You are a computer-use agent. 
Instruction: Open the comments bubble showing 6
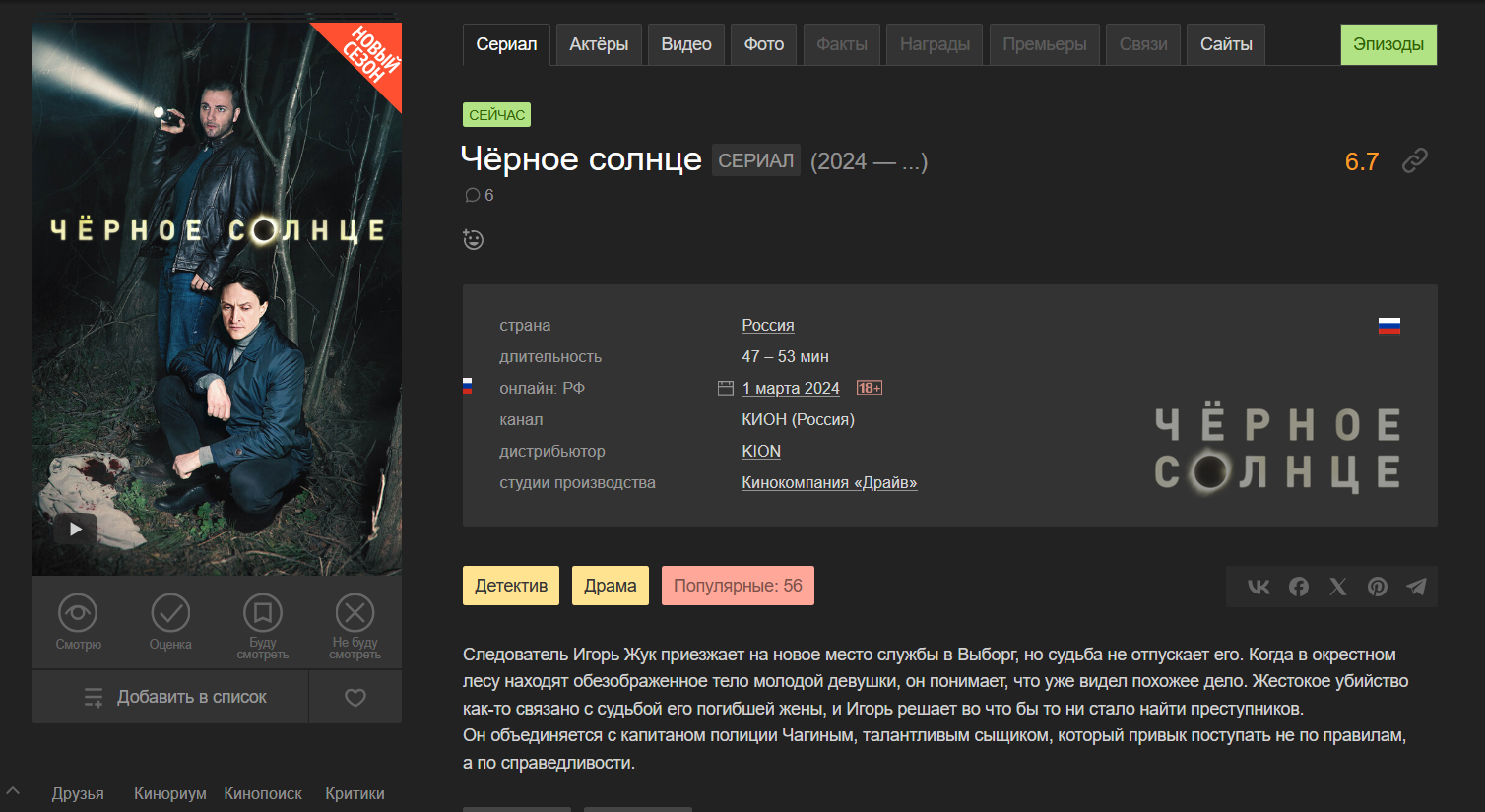coord(480,195)
